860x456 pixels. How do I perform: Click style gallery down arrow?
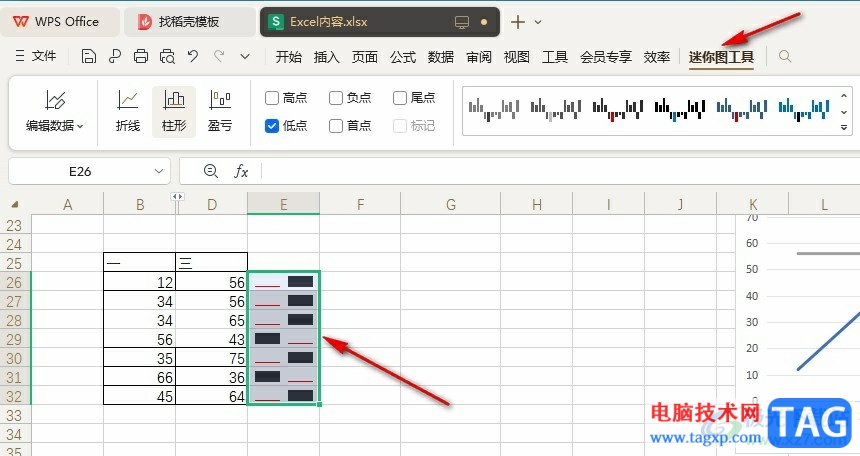844,111
